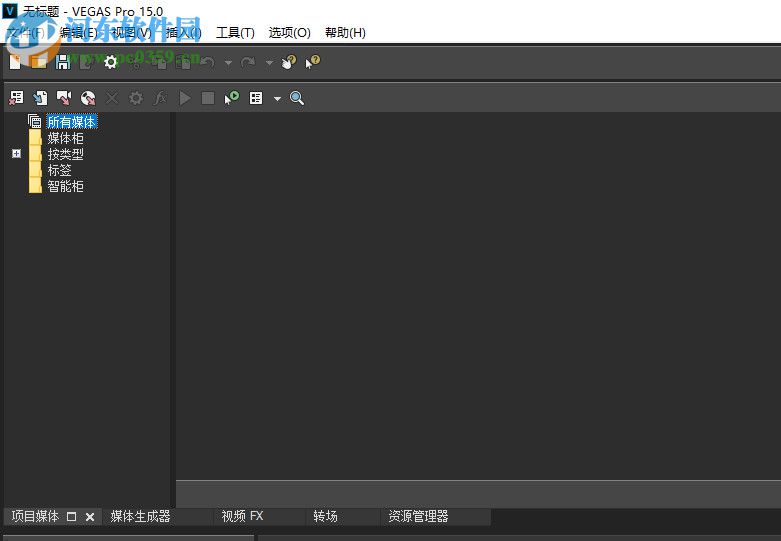Save the project with the floppy disk icon
The image size is (781, 541).
click(63, 62)
